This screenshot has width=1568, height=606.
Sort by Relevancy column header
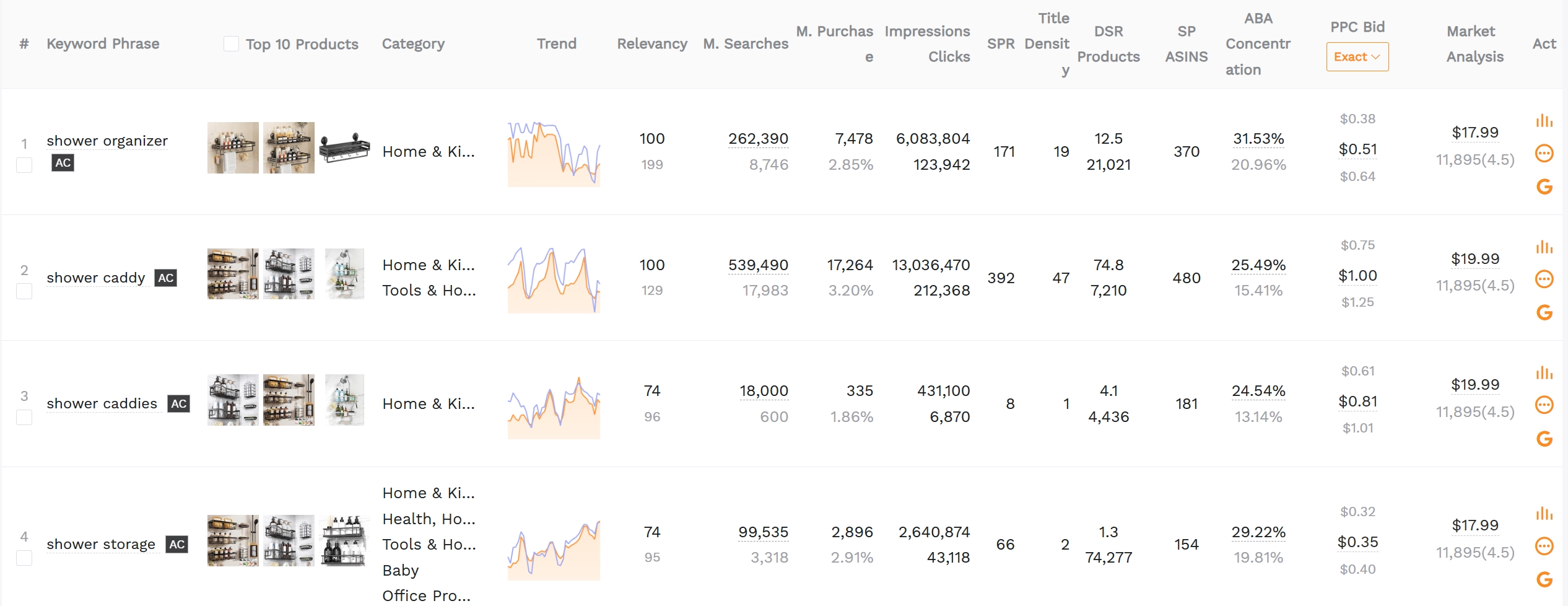(651, 44)
